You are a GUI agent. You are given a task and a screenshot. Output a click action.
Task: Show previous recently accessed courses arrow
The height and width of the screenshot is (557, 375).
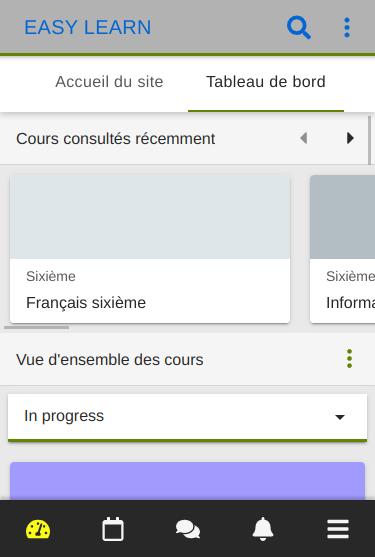[x=304, y=138]
